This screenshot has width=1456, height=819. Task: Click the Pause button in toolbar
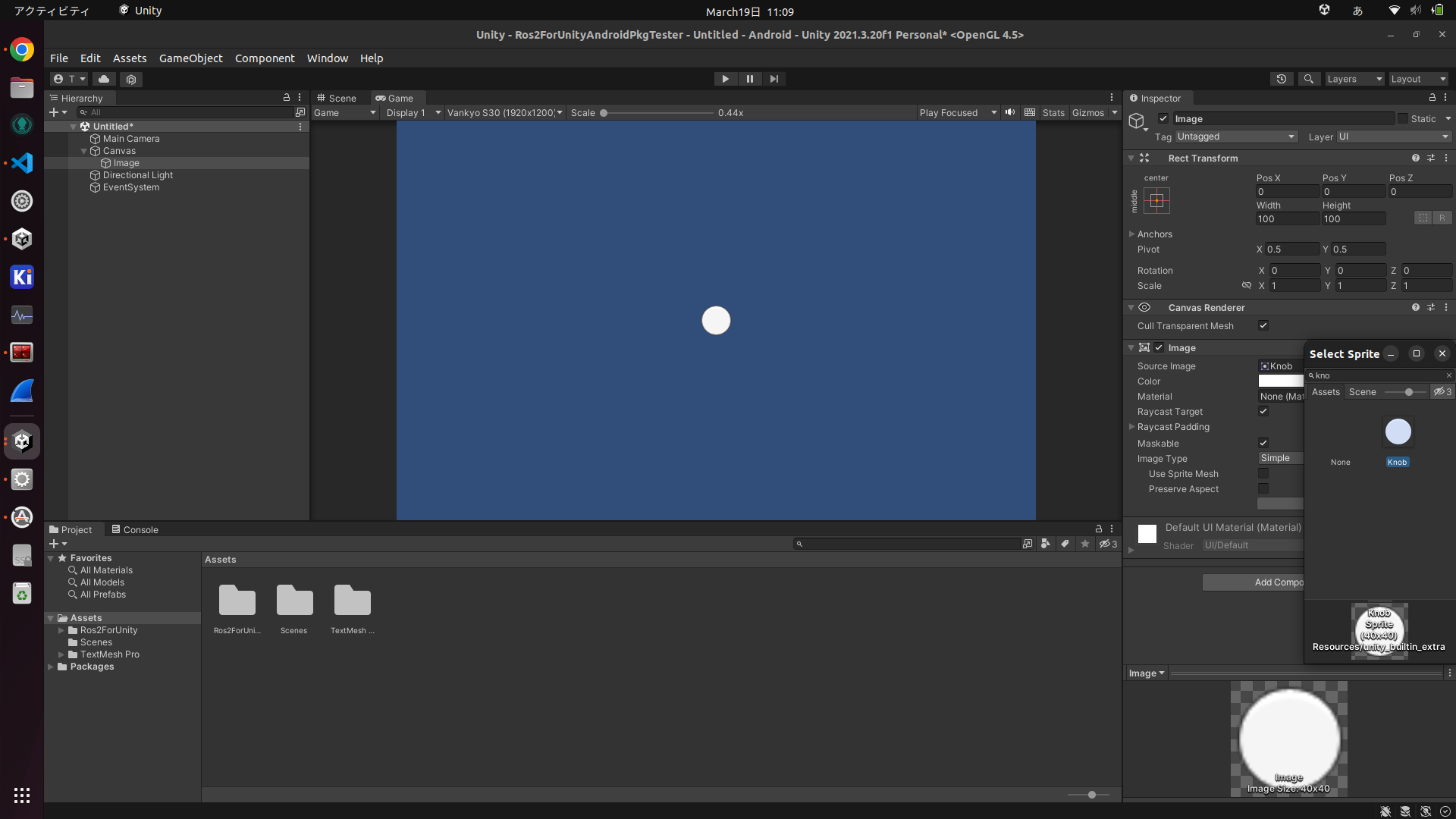749,79
